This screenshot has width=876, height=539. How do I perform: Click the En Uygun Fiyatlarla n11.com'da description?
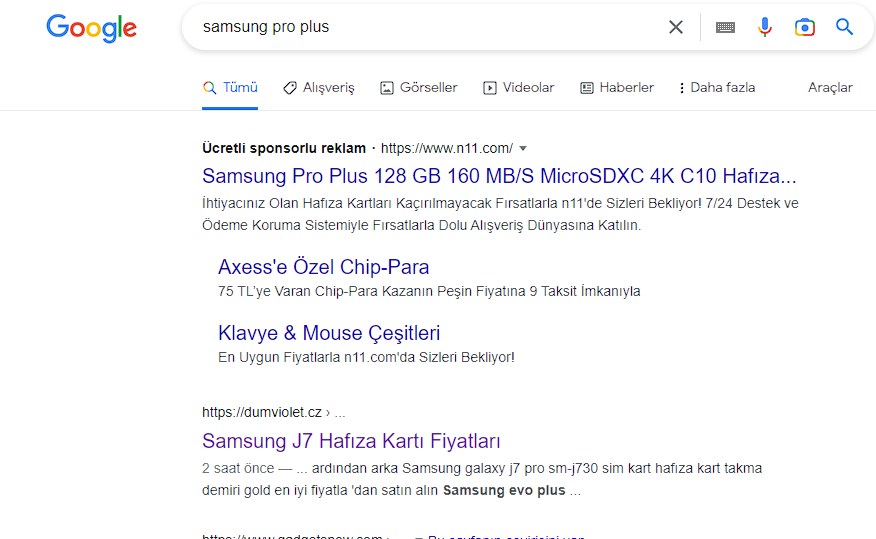(x=366, y=357)
